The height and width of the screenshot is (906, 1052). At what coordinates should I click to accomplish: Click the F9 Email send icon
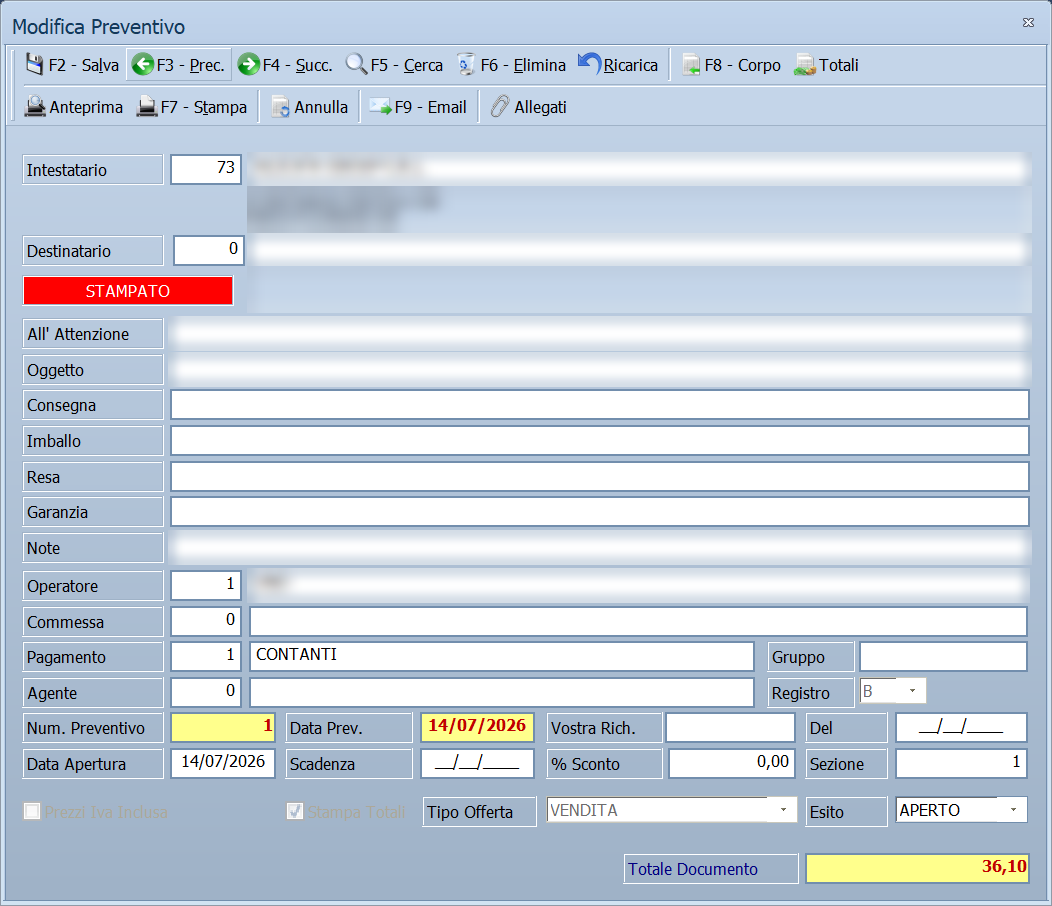[380, 107]
